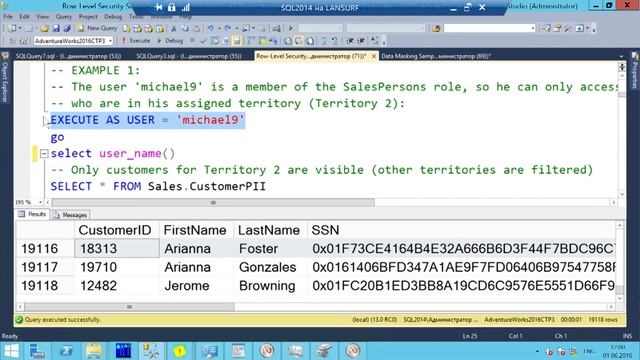Click the Open File folder icon
Image resolution: width=640 pixels, height=360 pixels.
pyautogui.click(x=44, y=28)
